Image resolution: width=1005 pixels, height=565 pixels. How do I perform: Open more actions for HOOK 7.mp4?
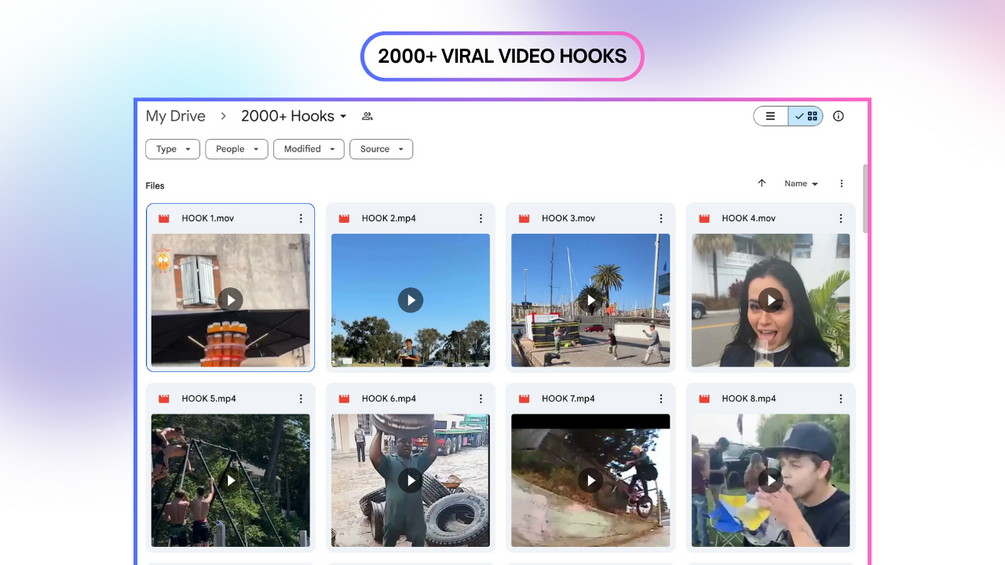661,398
